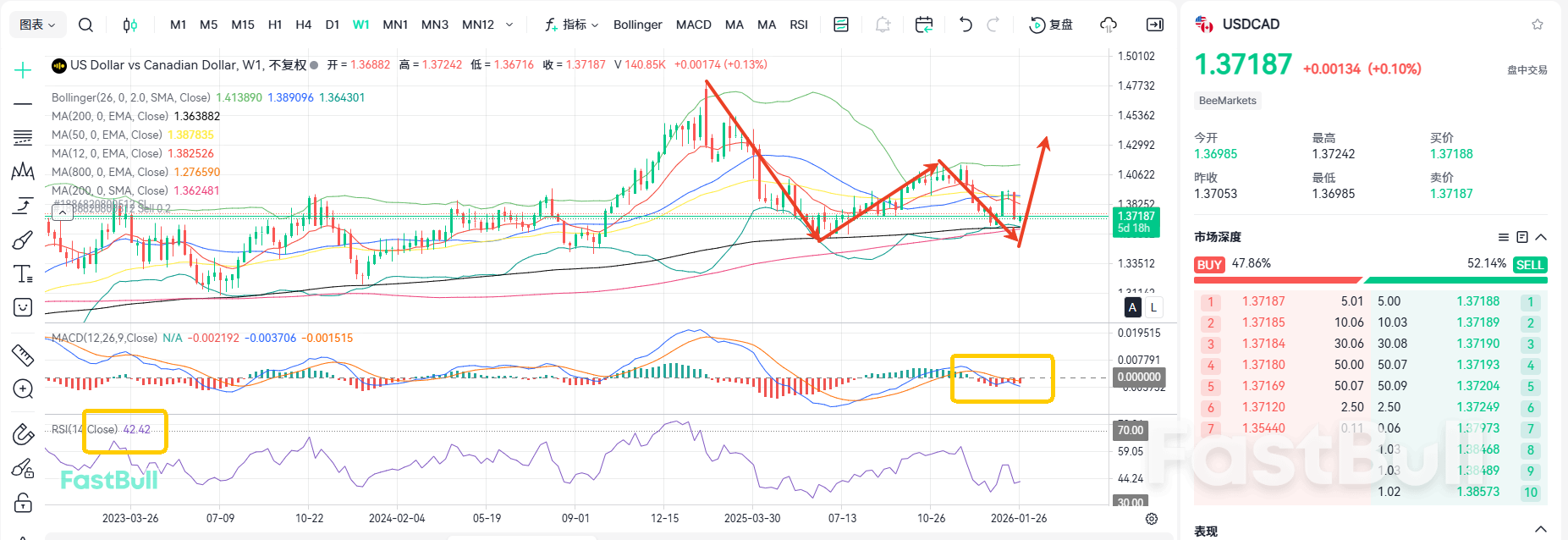Activate the zoom-in magnifier tool
Viewport: 1568px width, 540px height.
[x=23, y=388]
